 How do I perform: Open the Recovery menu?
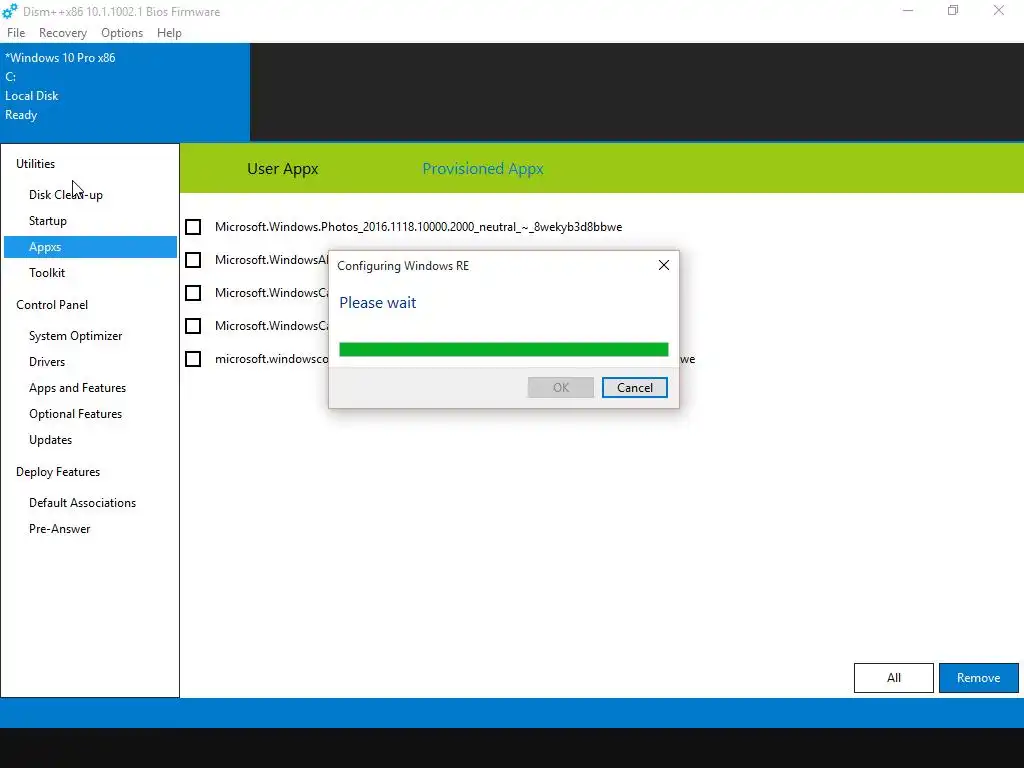click(x=63, y=33)
